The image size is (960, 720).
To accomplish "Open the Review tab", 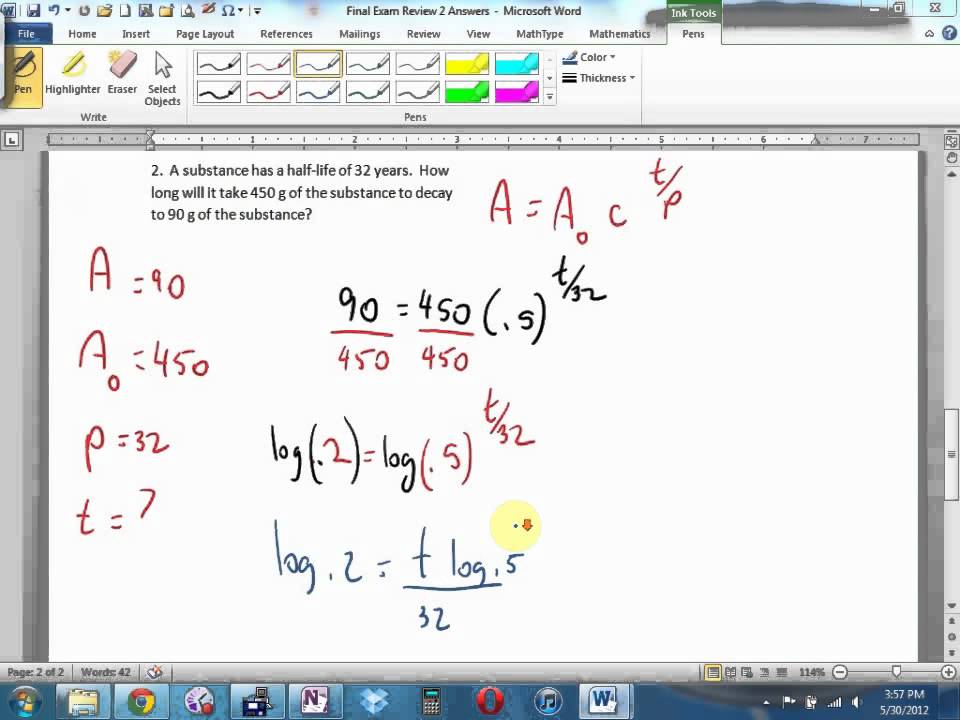I will [x=423, y=34].
